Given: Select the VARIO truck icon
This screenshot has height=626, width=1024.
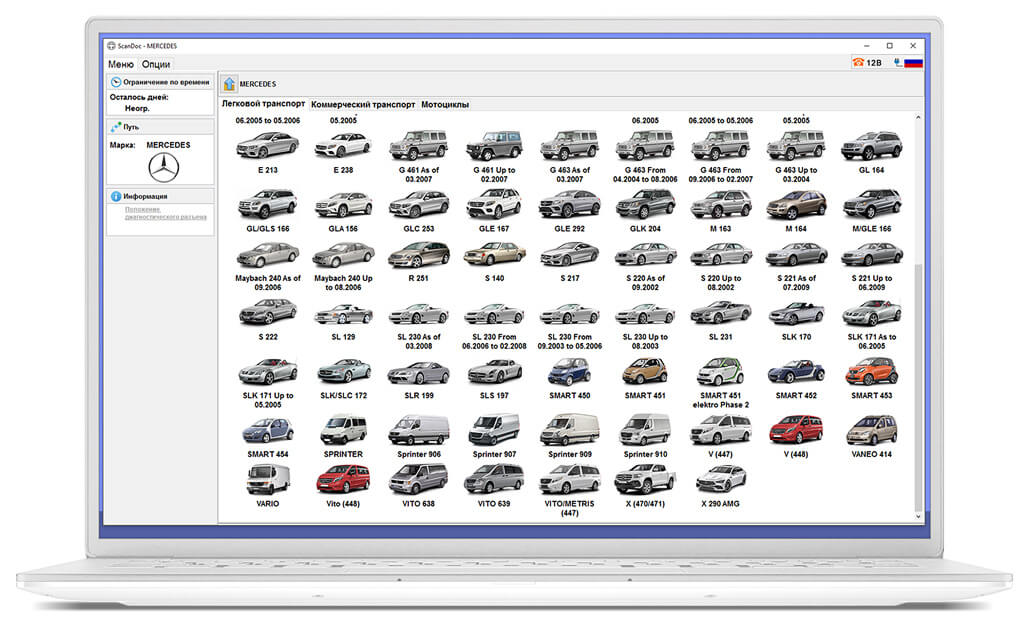Looking at the screenshot, I should 267,480.
